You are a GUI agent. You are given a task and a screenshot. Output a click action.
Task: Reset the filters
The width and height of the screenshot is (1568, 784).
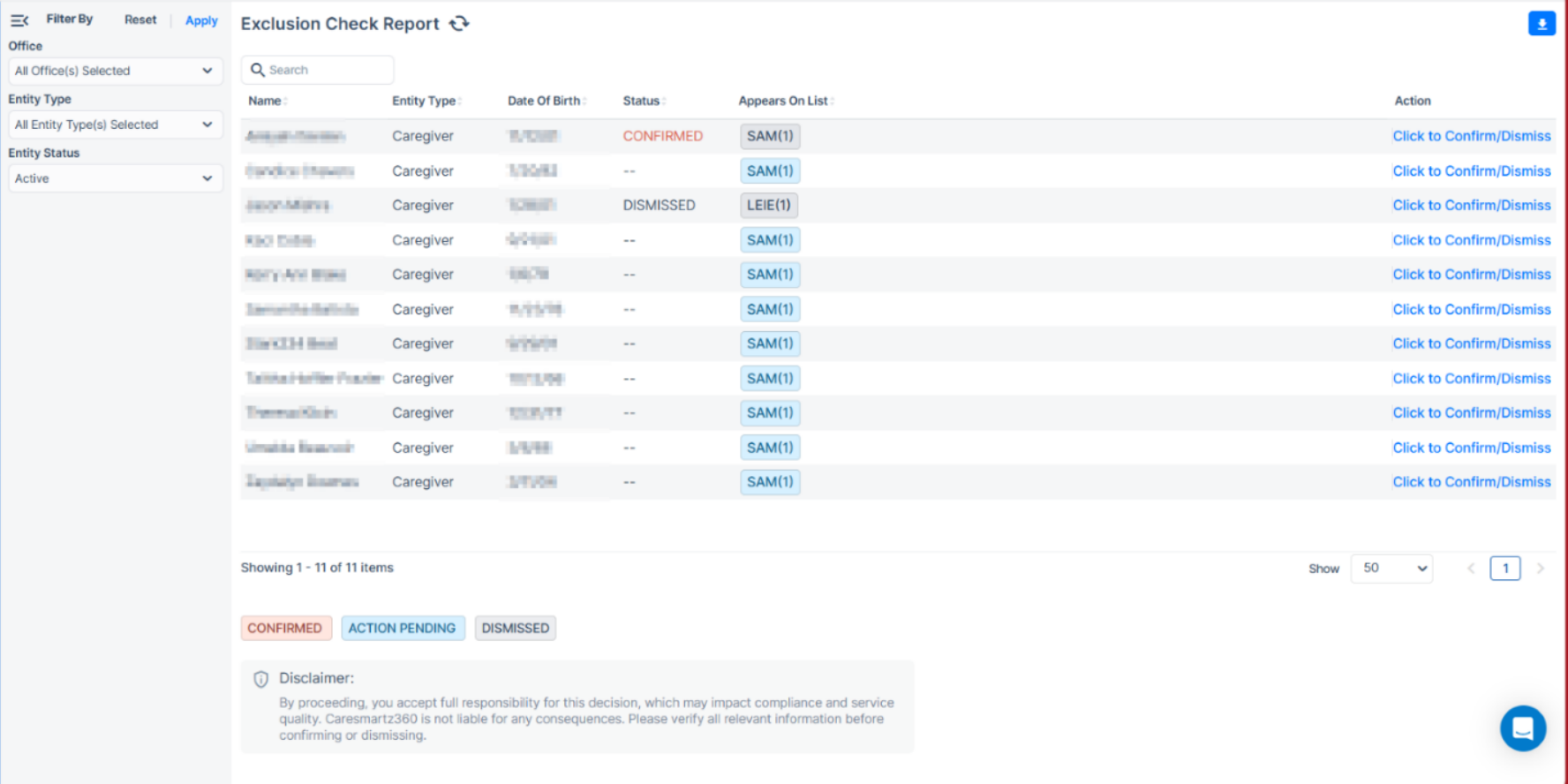coord(140,19)
